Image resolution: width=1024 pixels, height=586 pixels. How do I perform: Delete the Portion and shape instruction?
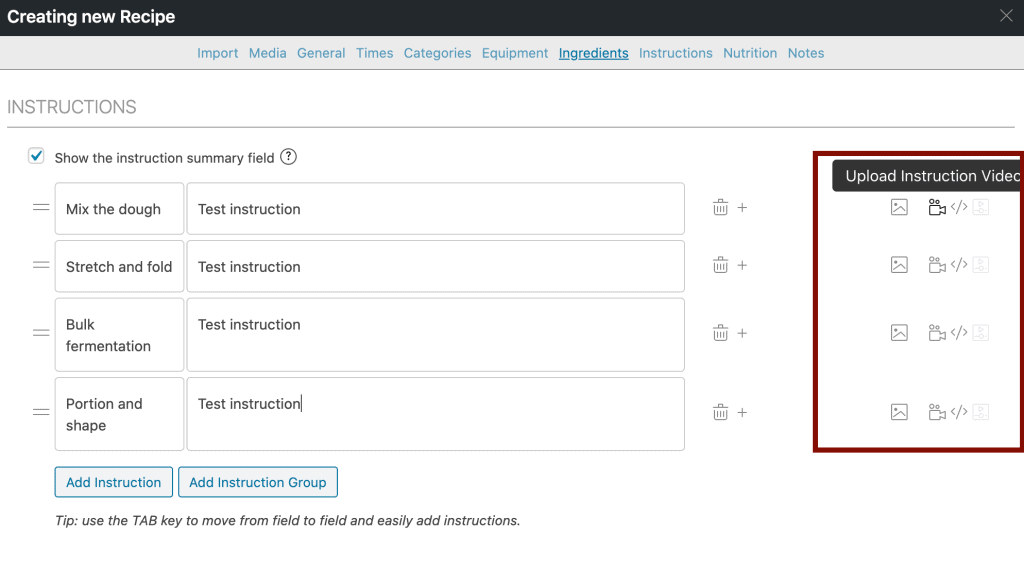point(720,412)
